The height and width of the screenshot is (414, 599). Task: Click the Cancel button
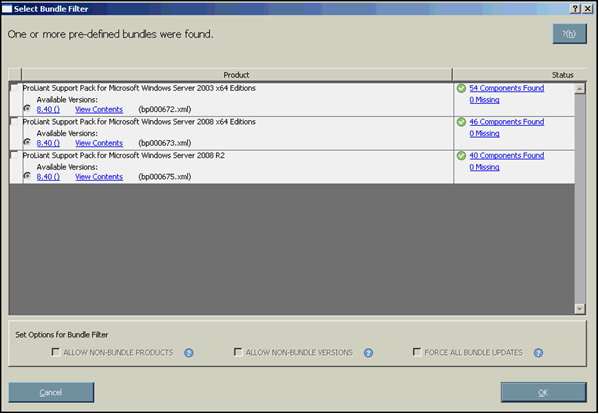[51, 392]
